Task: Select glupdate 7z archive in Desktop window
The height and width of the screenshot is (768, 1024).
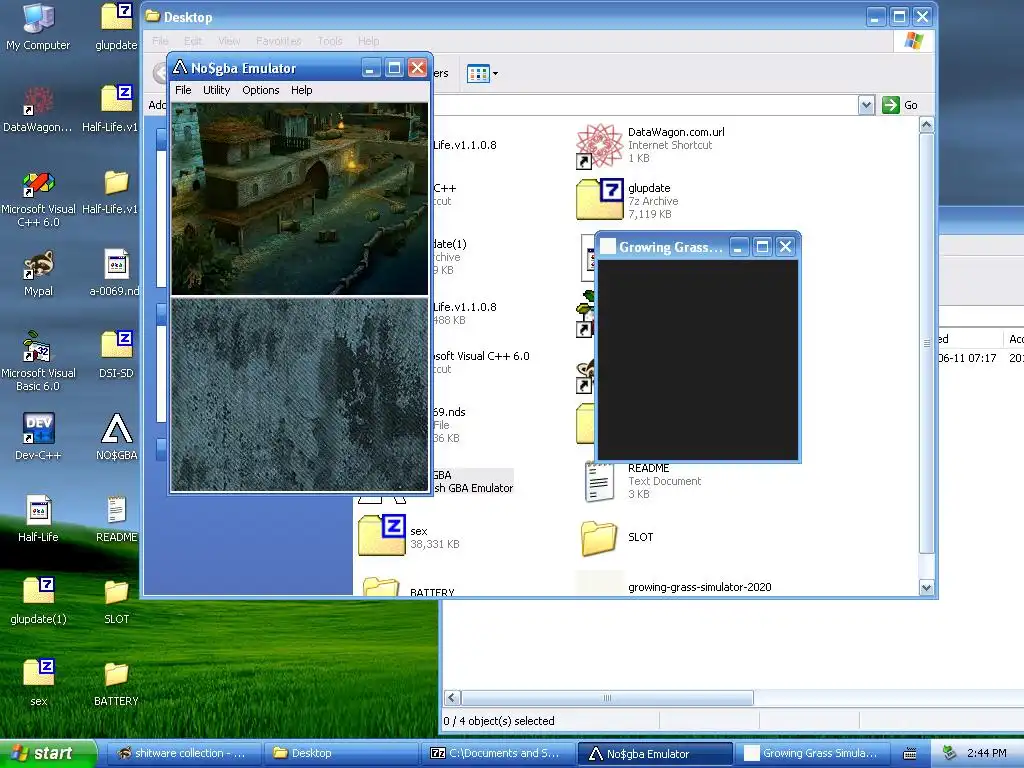Action: [599, 200]
